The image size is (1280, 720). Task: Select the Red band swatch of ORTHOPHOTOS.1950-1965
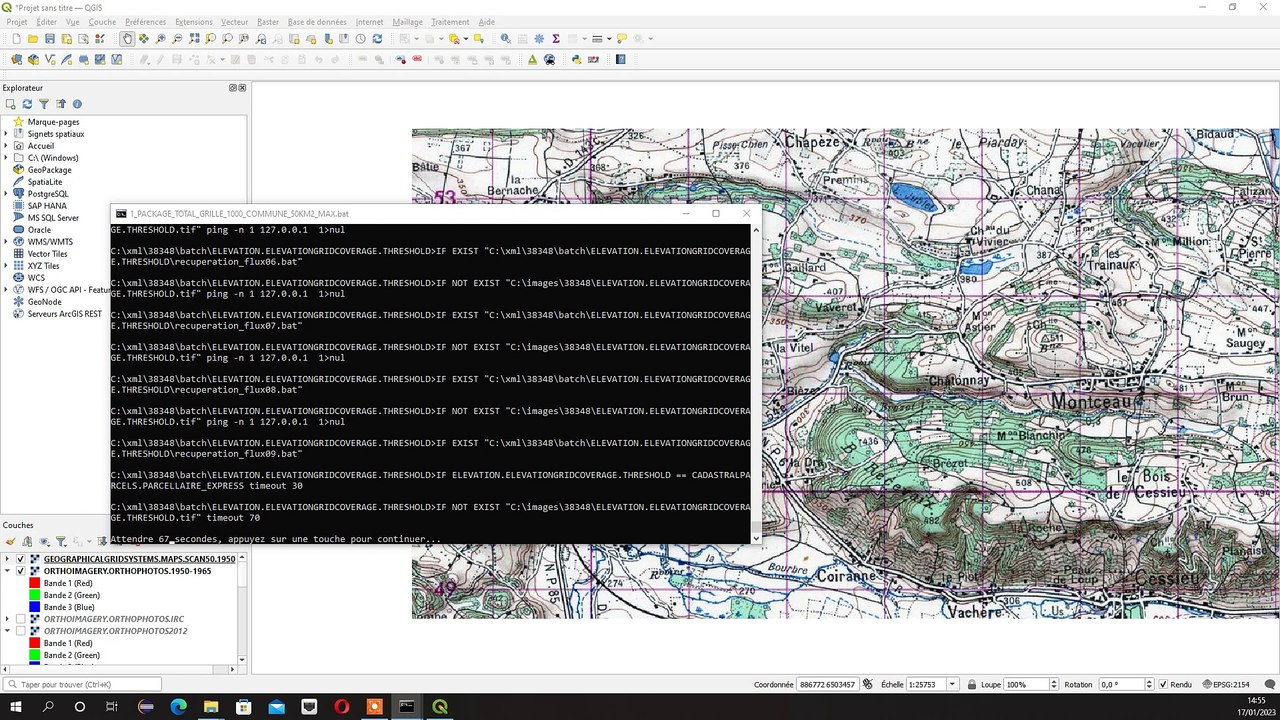(x=35, y=583)
